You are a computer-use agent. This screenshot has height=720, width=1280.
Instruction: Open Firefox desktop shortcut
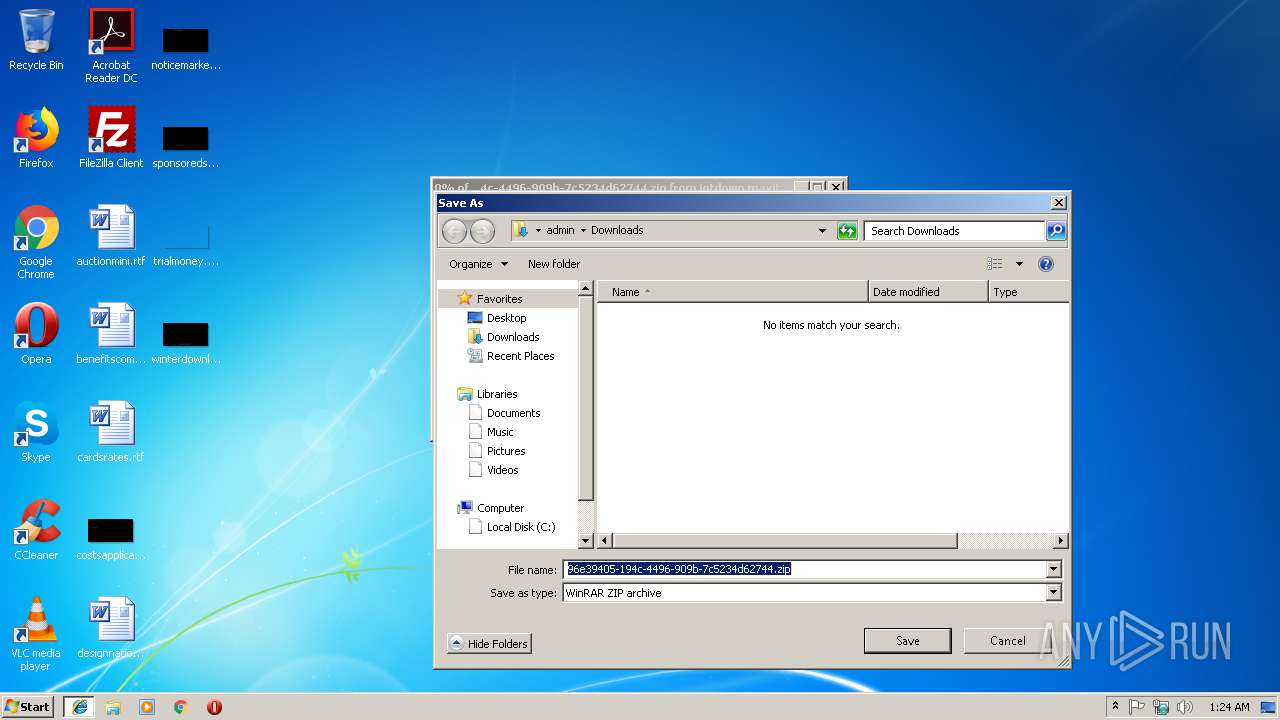pos(36,138)
